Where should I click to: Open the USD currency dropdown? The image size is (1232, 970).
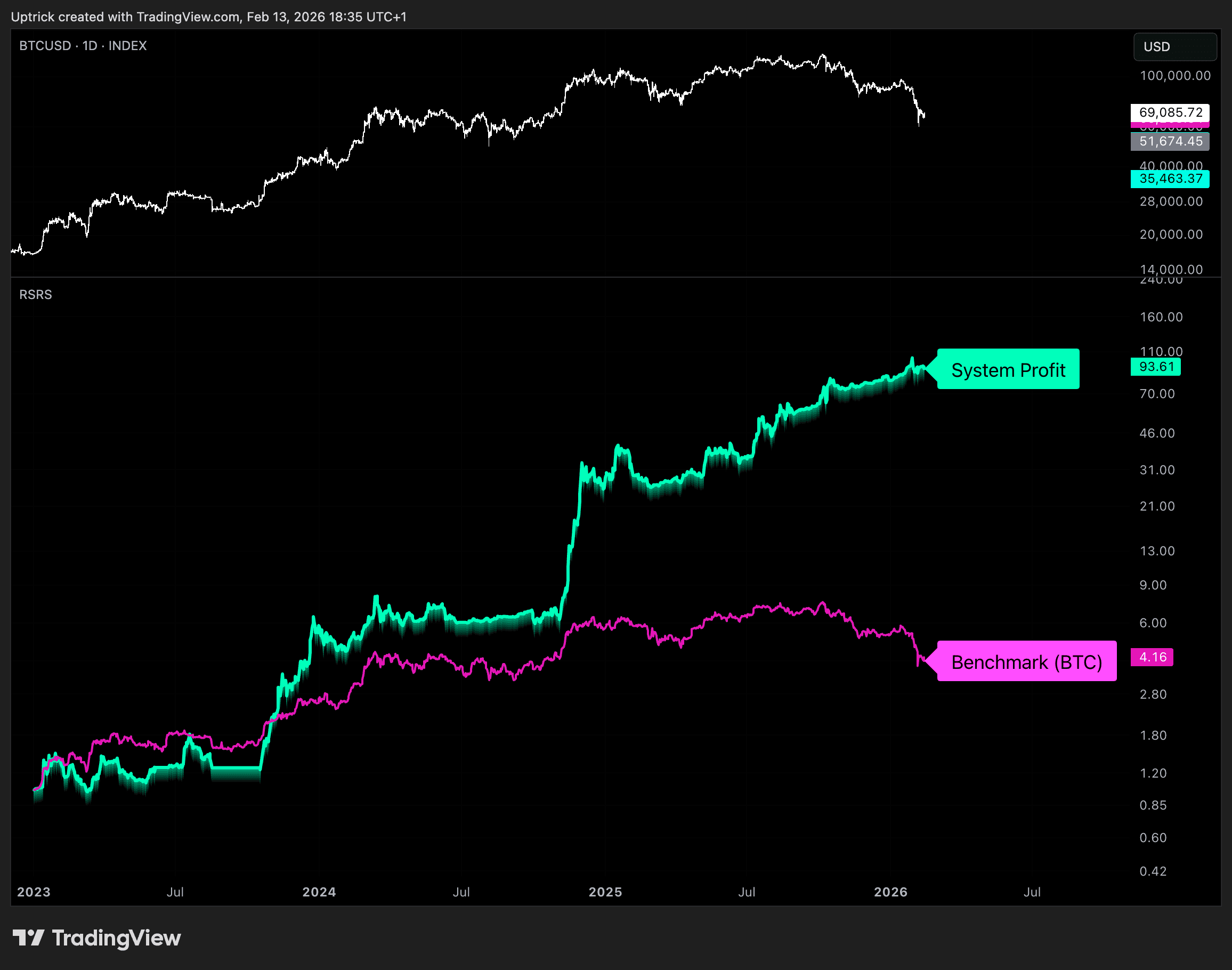(x=1174, y=46)
